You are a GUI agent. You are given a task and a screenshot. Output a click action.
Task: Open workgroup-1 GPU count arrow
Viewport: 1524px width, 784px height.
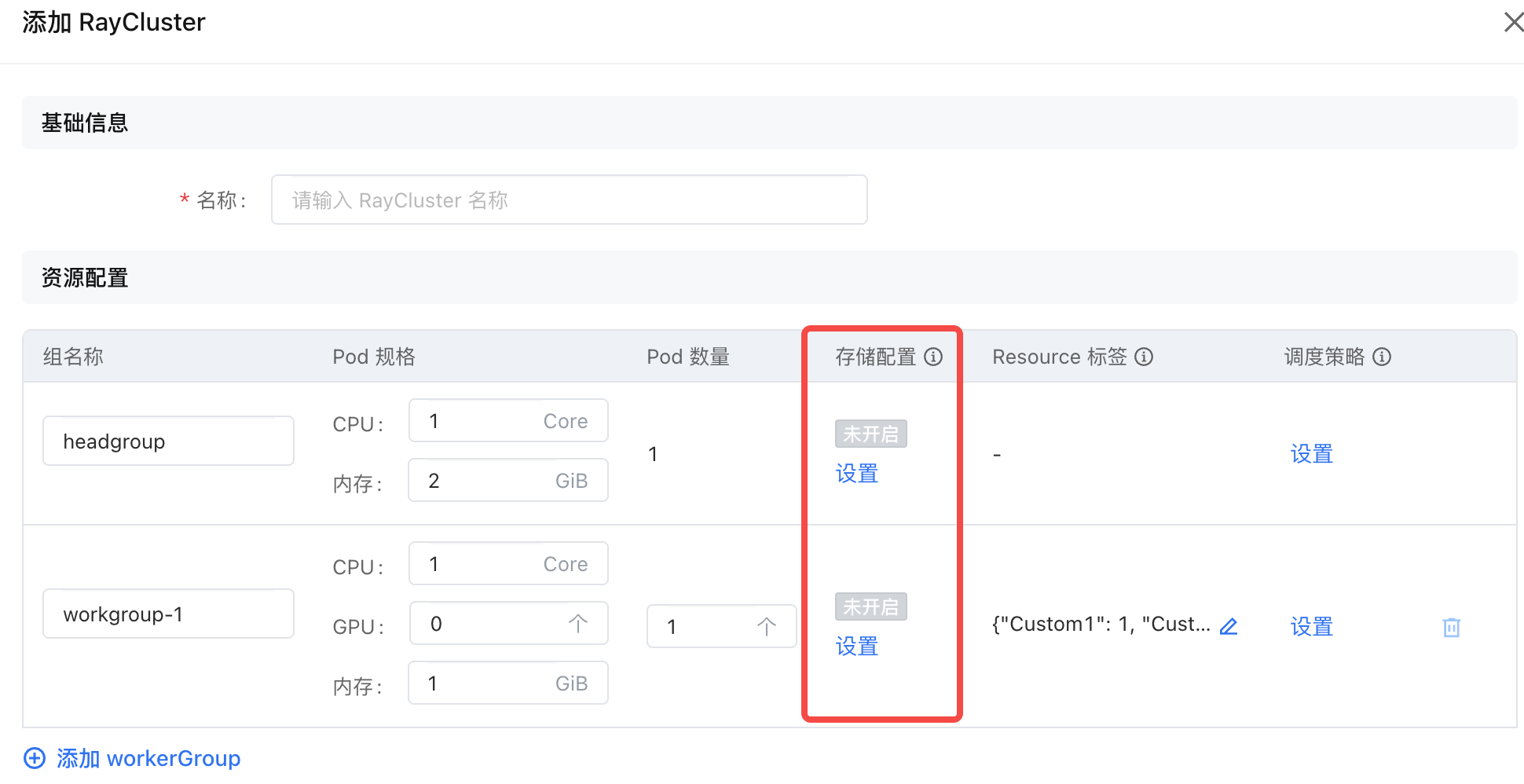click(x=577, y=624)
